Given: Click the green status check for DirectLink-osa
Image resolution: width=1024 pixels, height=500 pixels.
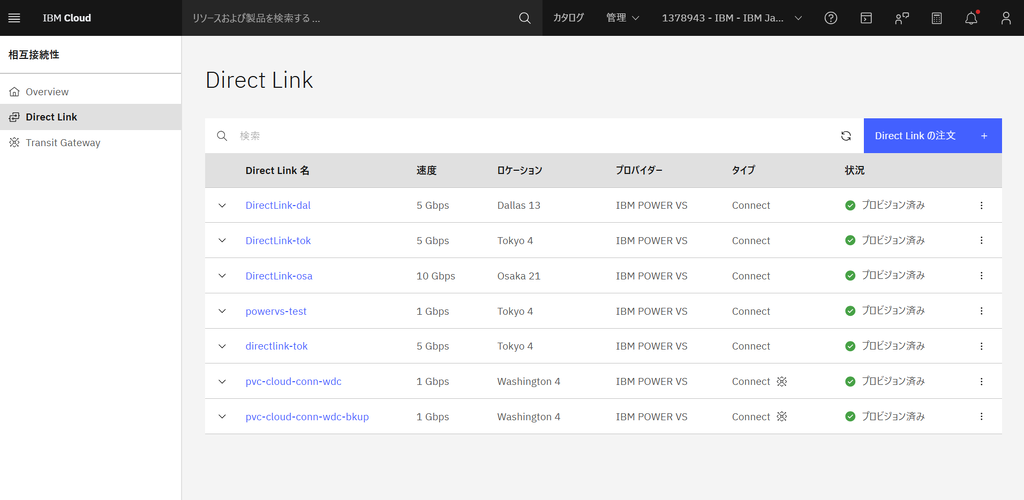Looking at the screenshot, I should tap(850, 275).
